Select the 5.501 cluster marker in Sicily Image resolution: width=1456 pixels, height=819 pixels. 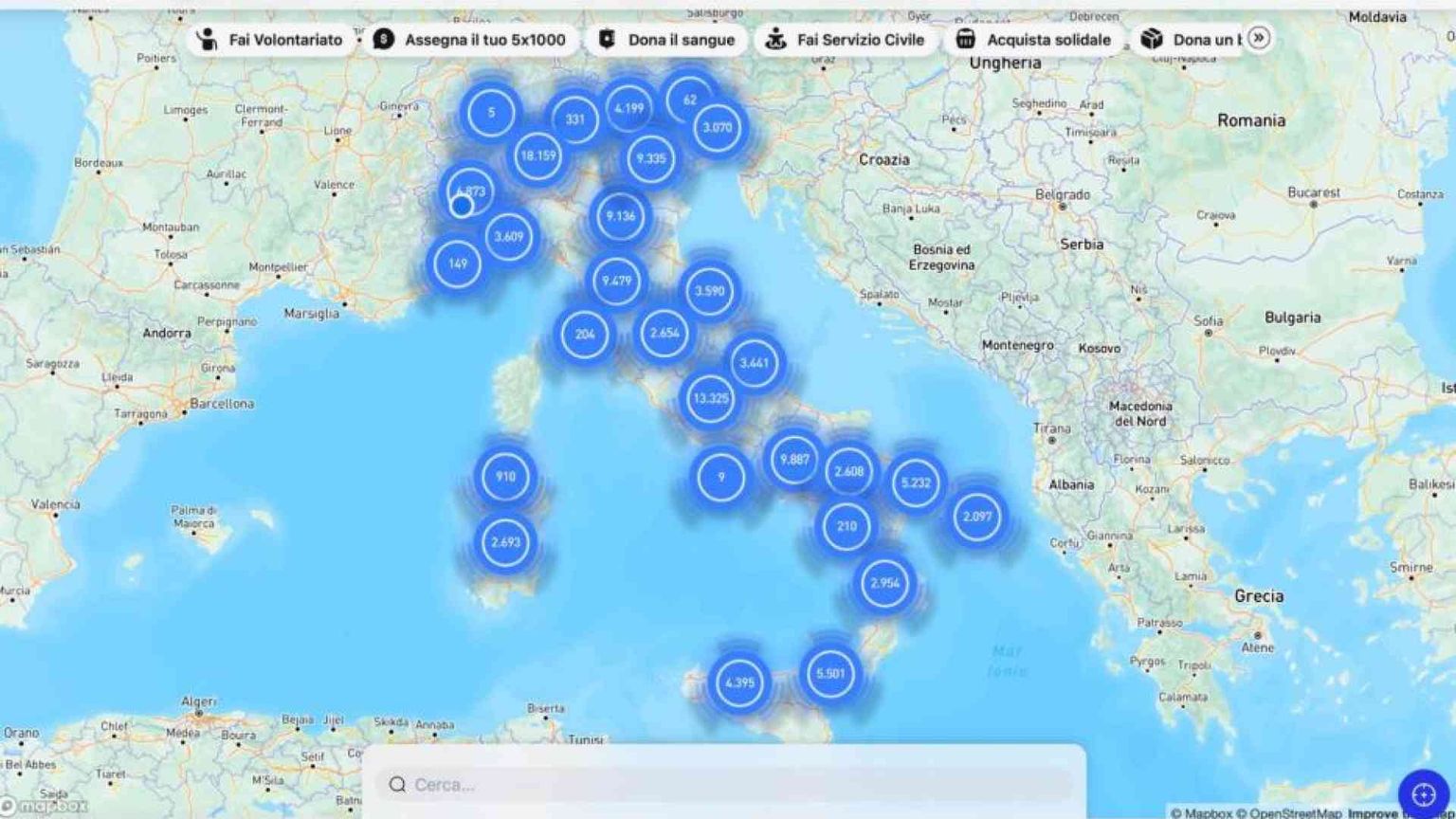pyautogui.click(x=828, y=674)
